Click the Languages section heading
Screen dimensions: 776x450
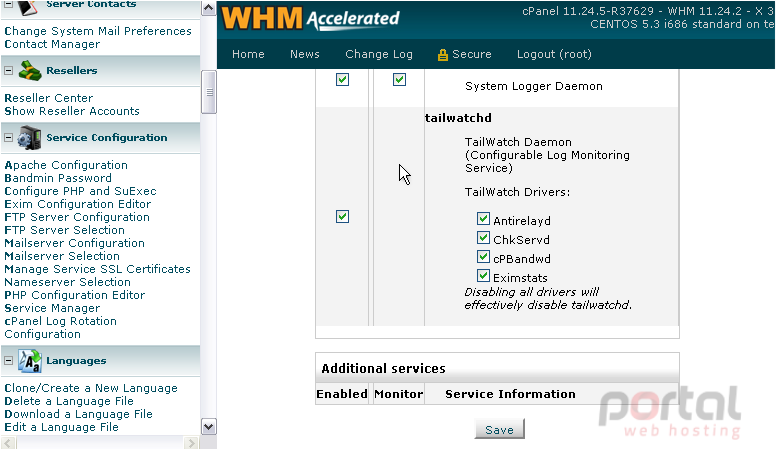pos(76,361)
